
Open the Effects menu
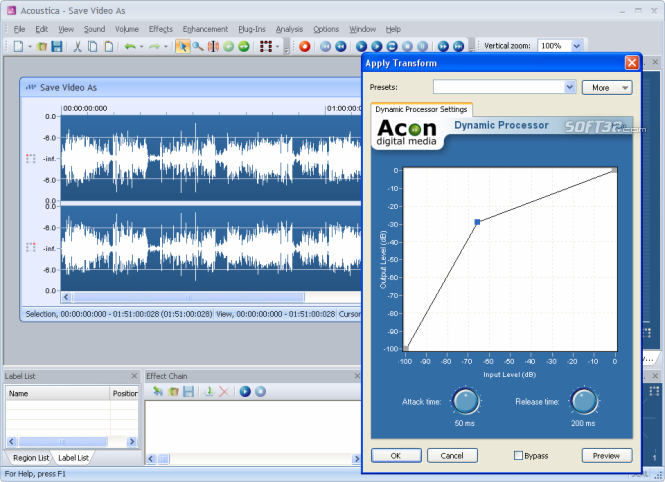coord(161,29)
